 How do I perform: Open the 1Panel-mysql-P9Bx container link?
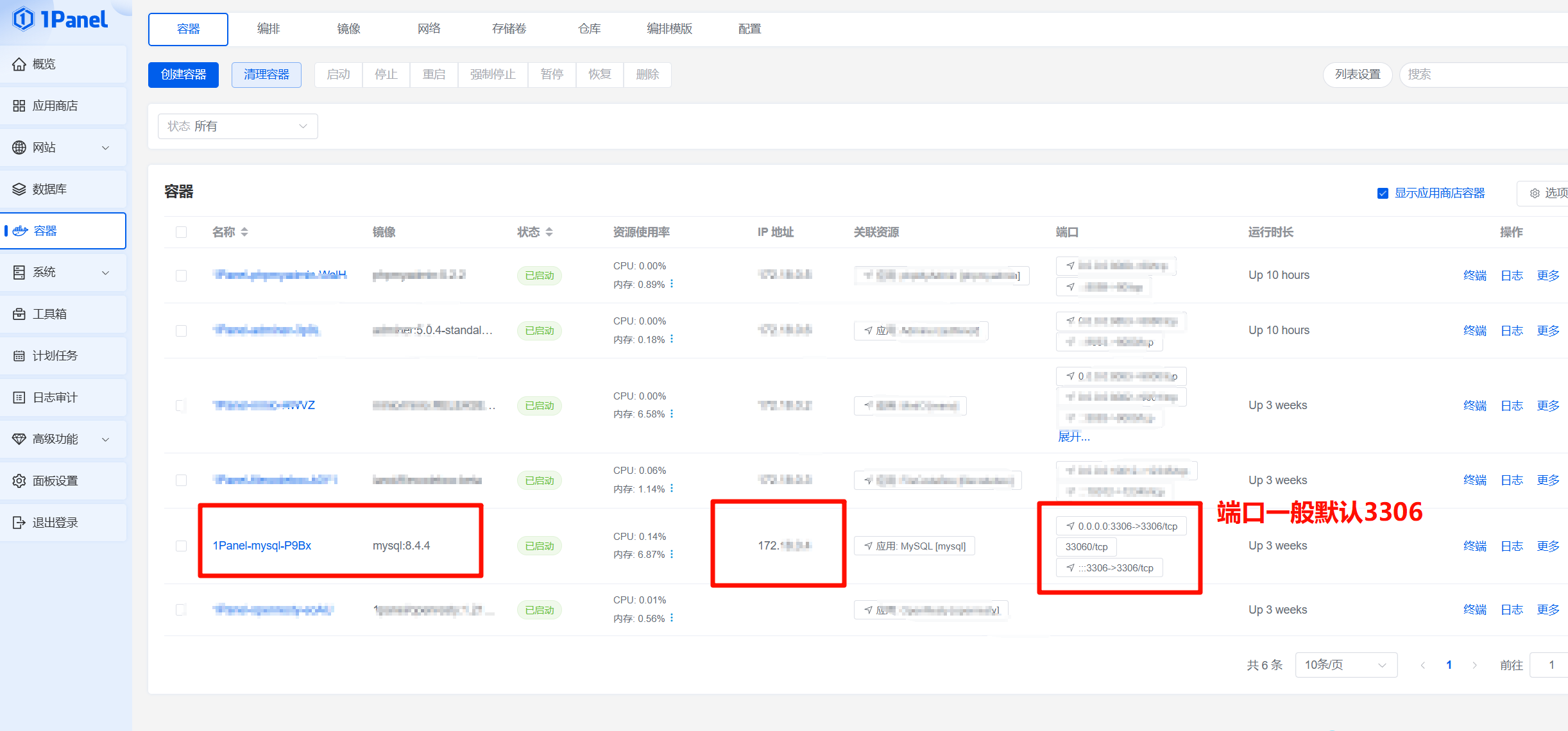pyautogui.click(x=262, y=546)
